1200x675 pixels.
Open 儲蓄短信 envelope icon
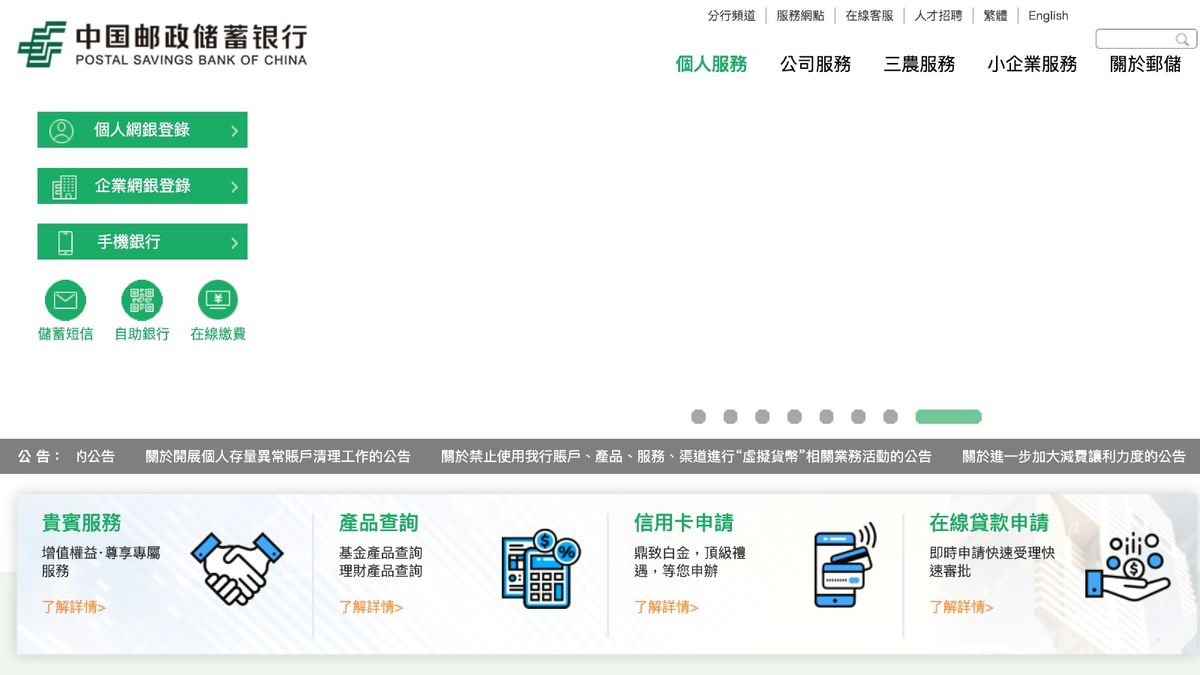pyautogui.click(x=66, y=300)
